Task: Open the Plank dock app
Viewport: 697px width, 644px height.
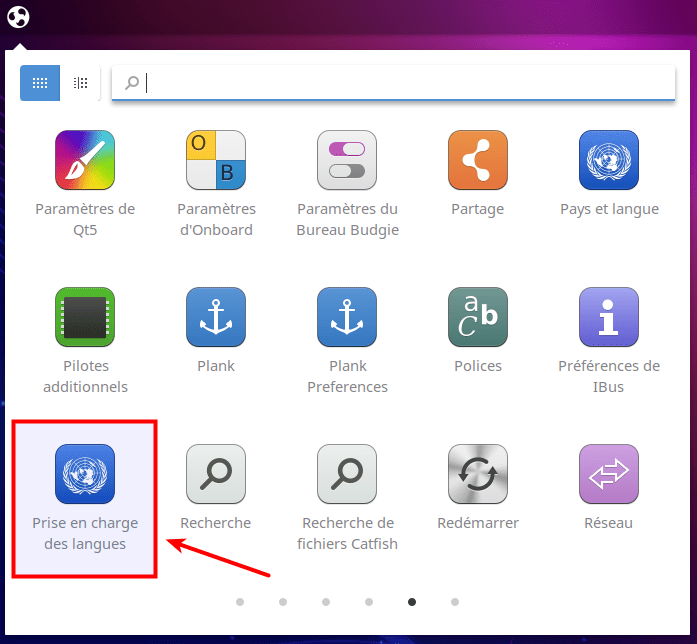Action: coord(216,317)
